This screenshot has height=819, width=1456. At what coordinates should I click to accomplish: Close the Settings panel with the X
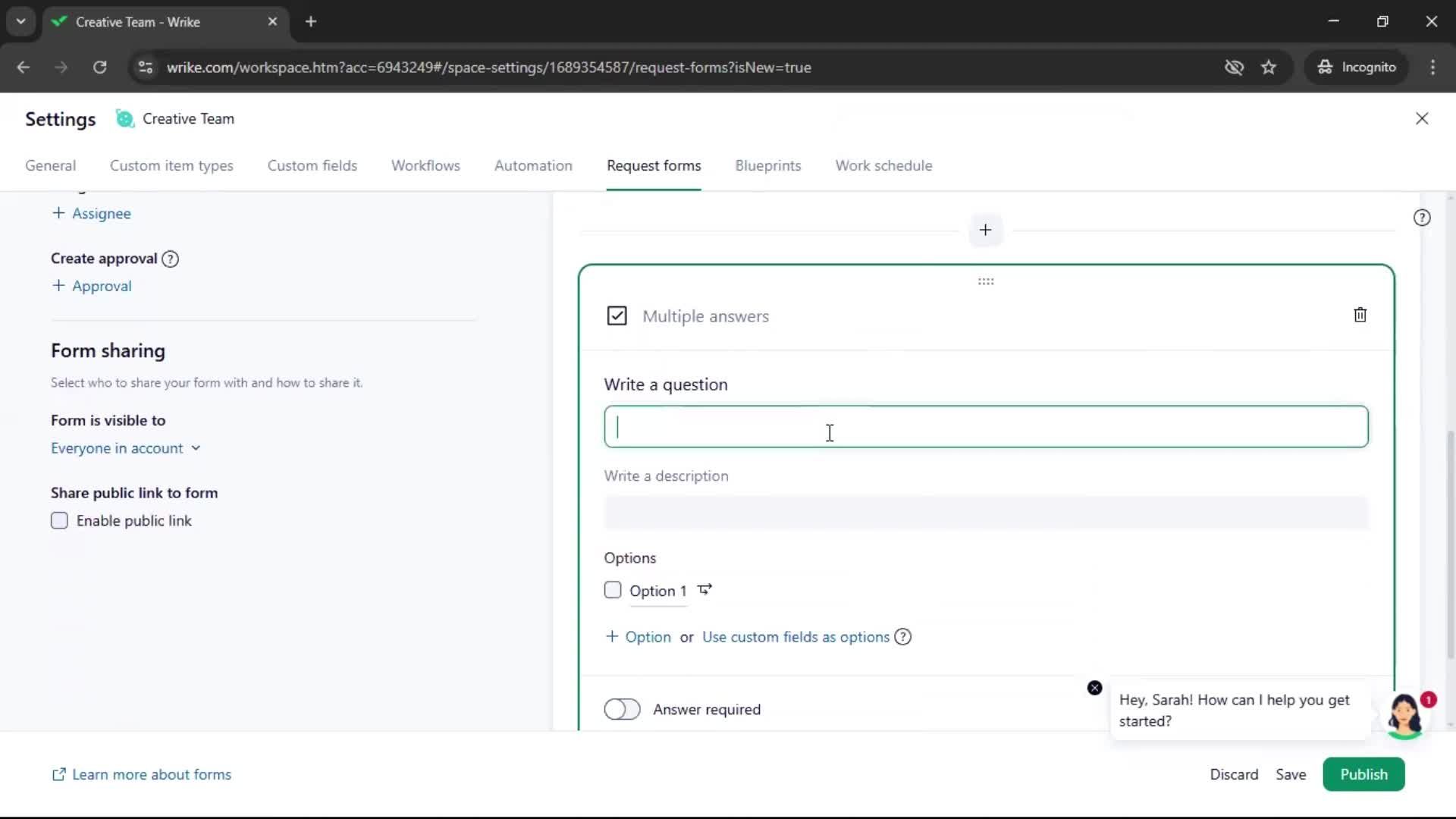[1422, 118]
